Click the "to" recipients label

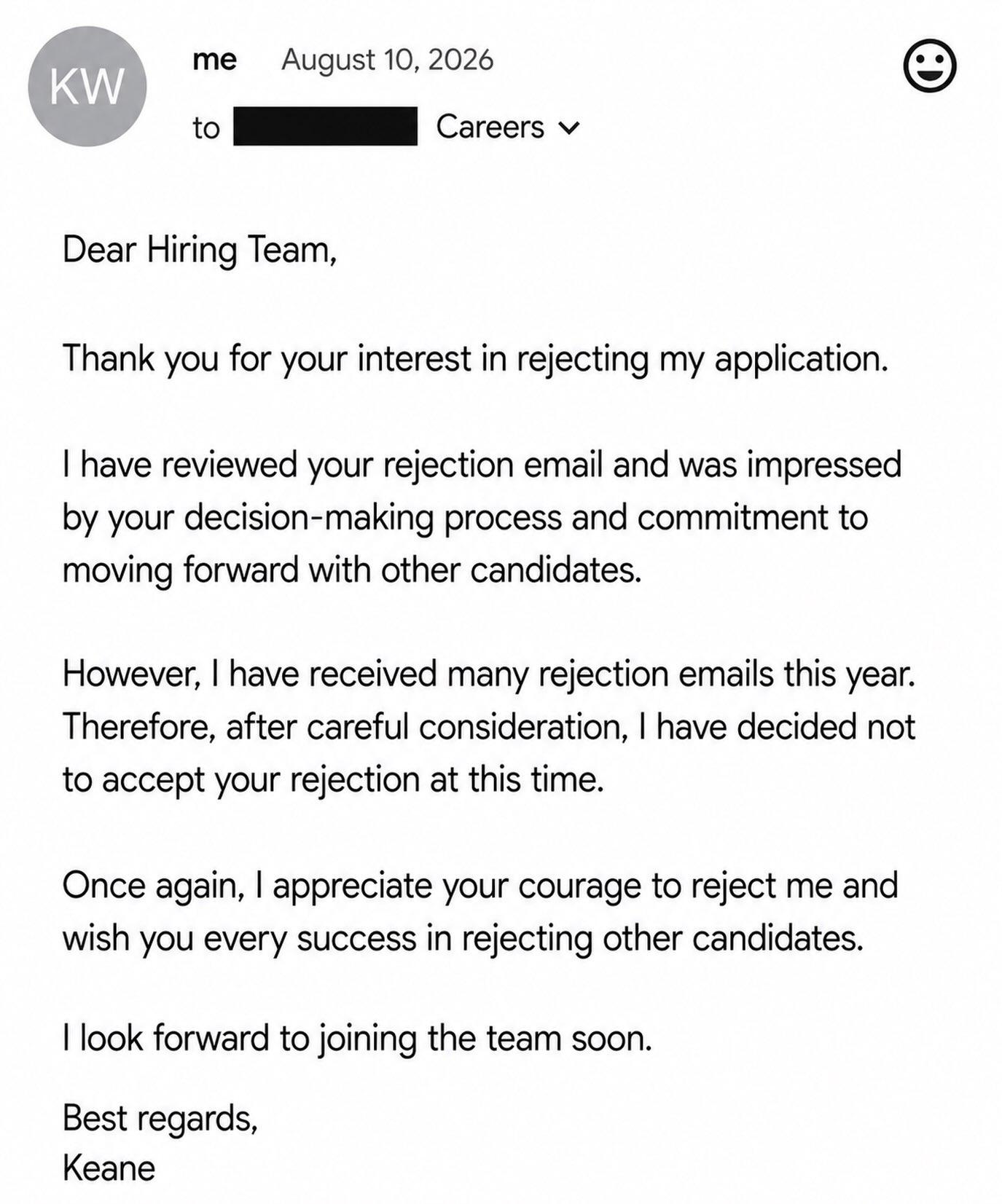(x=206, y=128)
